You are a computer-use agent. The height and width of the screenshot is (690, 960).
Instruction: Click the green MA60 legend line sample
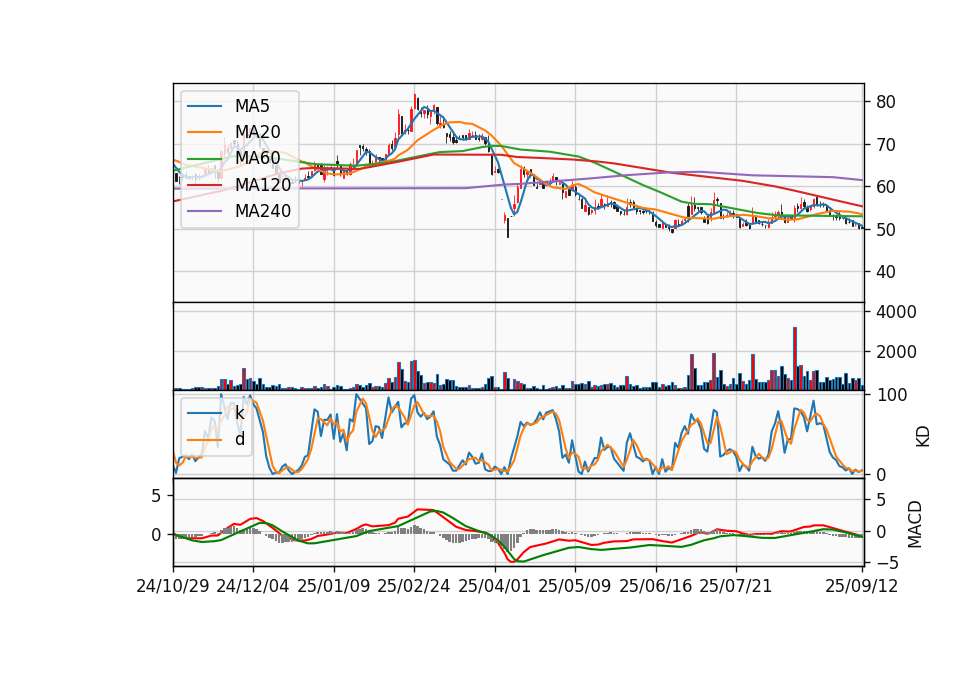[x=204, y=159]
